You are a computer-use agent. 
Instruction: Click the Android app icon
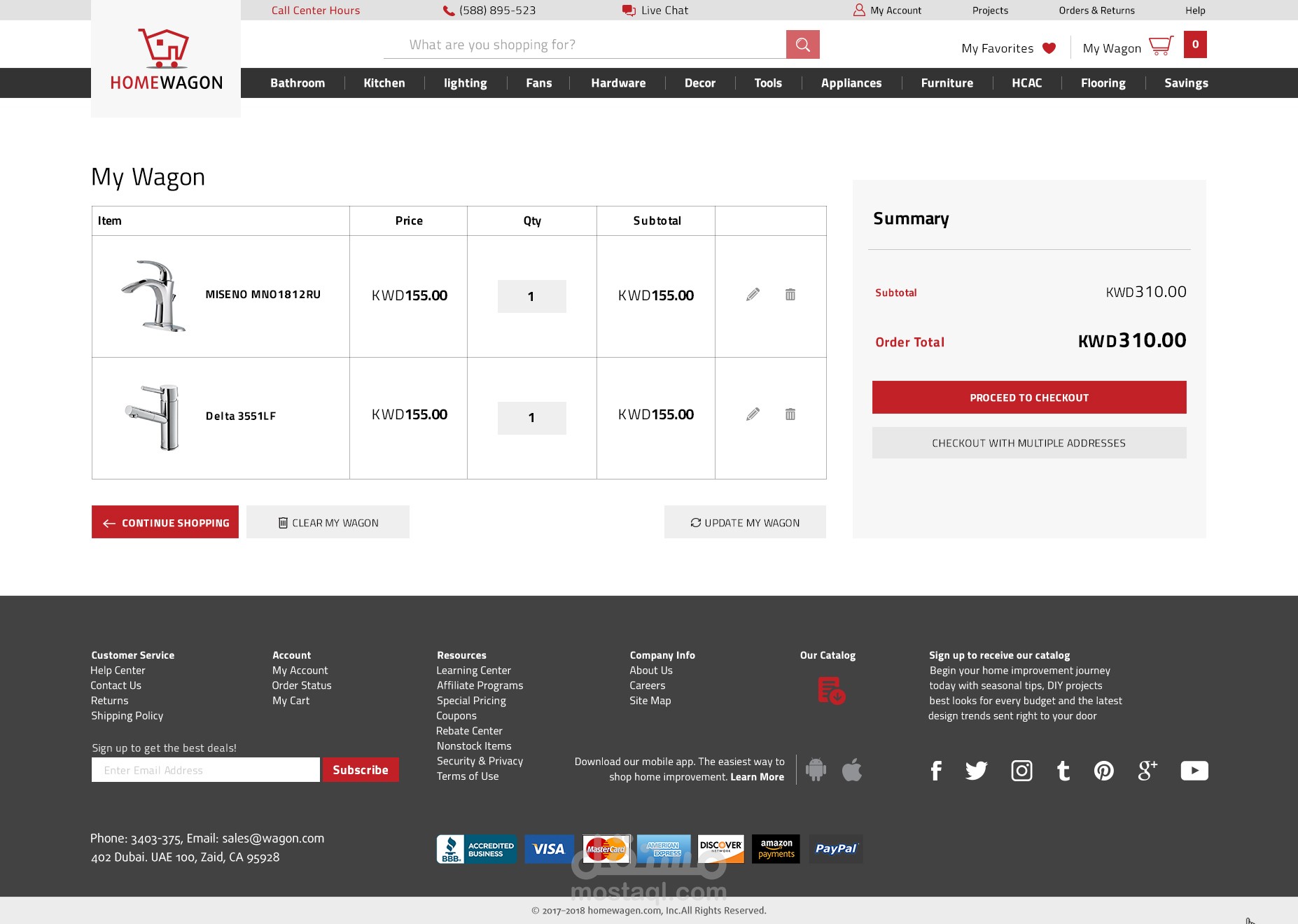click(816, 769)
